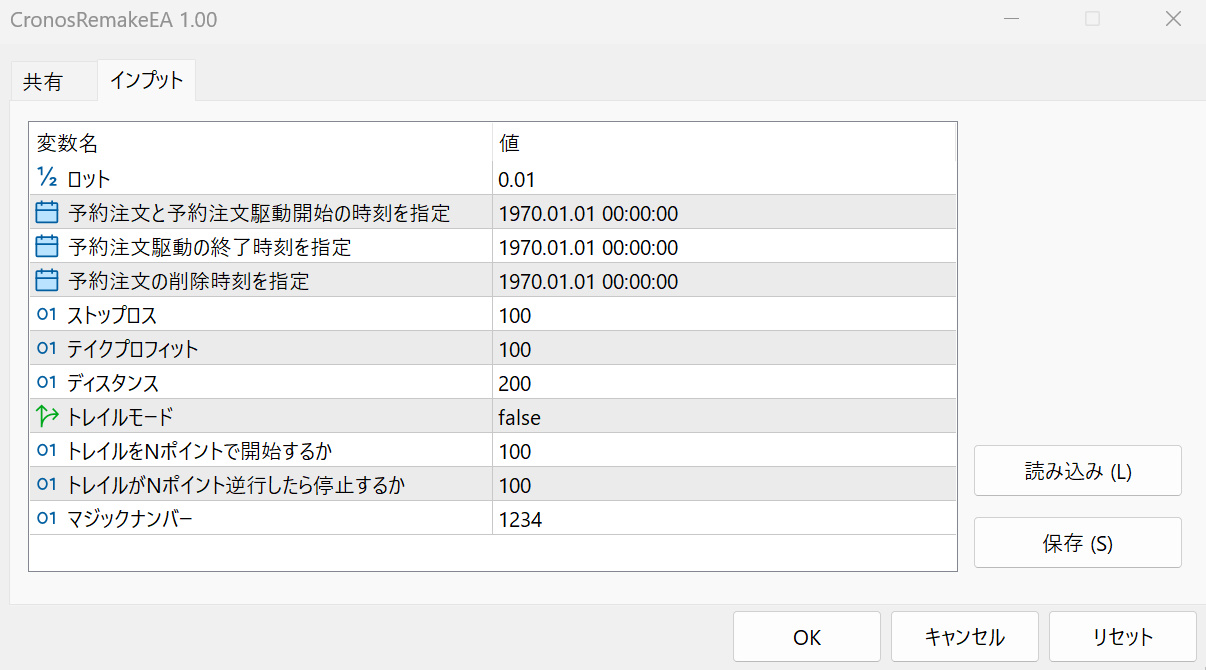
Task: Click the integer icon beside ストップロス
Action: [x=47, y=315]
